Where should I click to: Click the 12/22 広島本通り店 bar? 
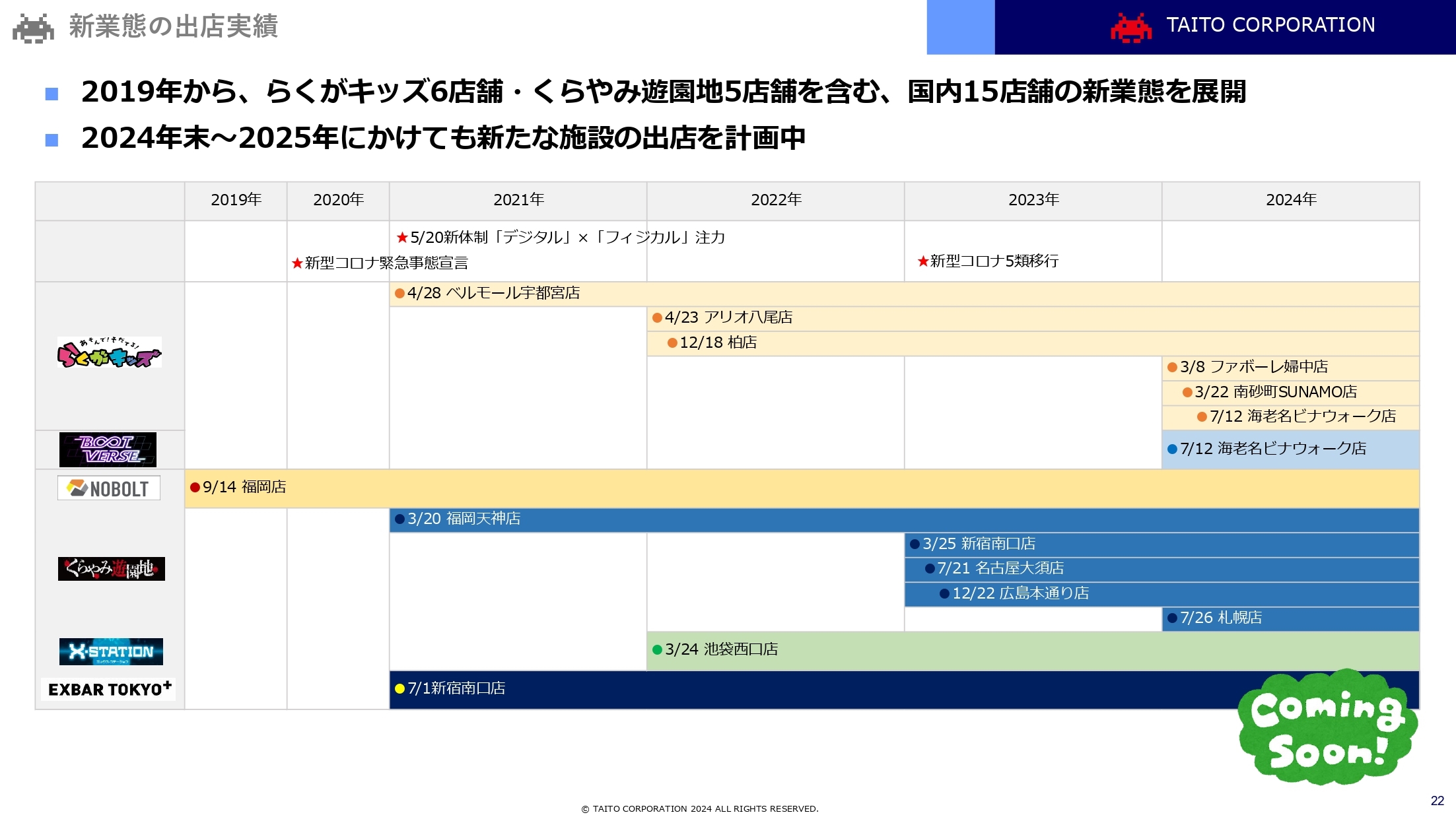(1162, 595)
